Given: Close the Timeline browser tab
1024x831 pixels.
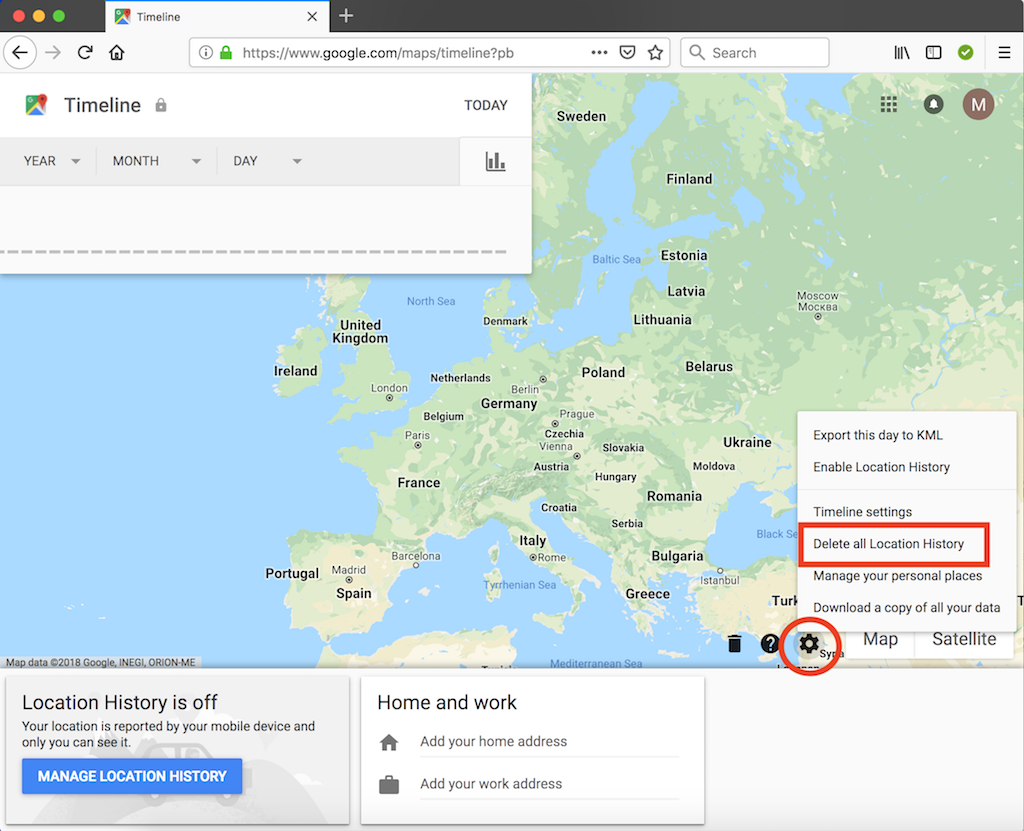Looking at the screenshot, I should [312, 16].
